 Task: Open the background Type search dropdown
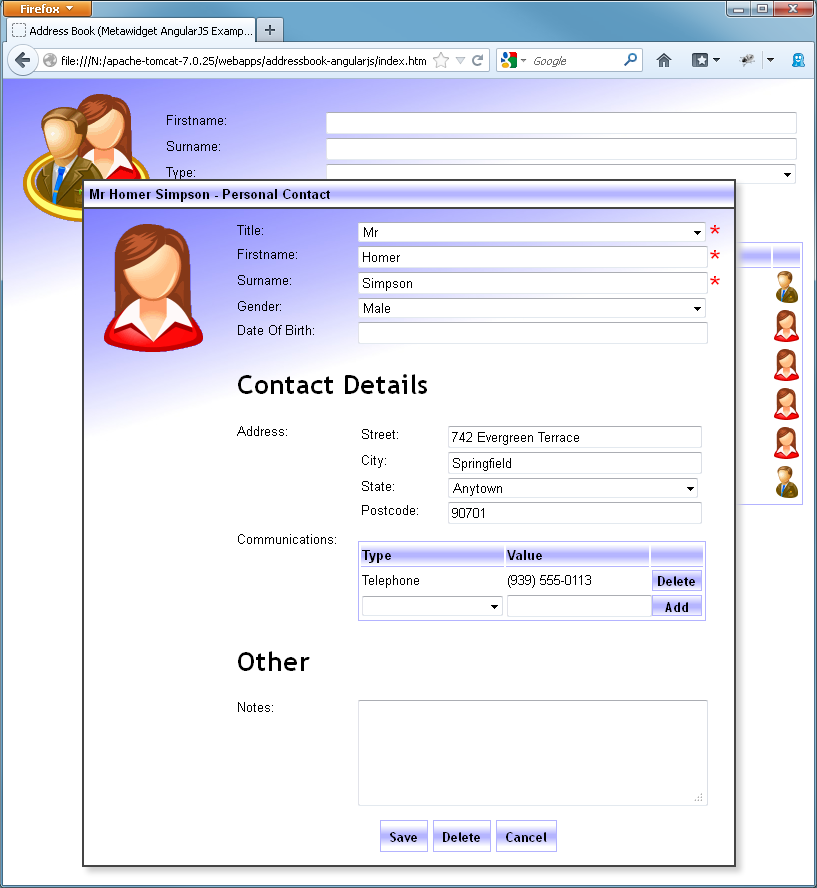click(561, 174)
